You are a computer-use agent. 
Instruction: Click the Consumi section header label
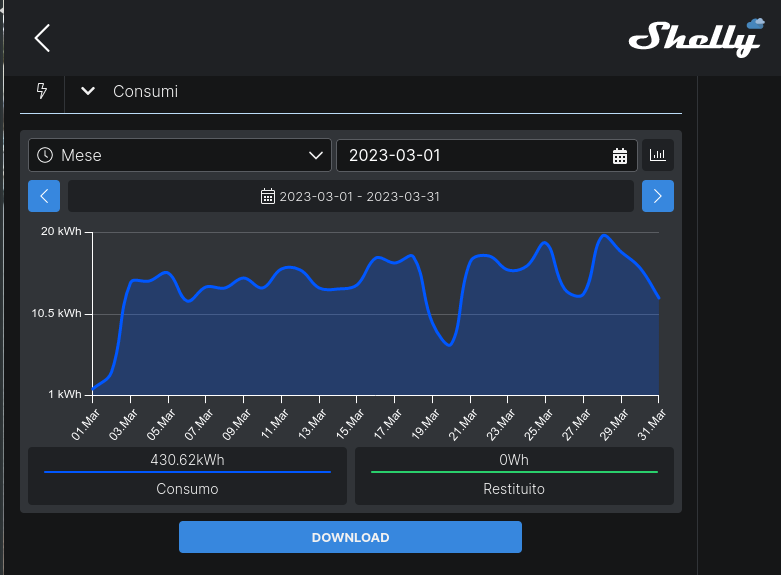pos(145,91)
